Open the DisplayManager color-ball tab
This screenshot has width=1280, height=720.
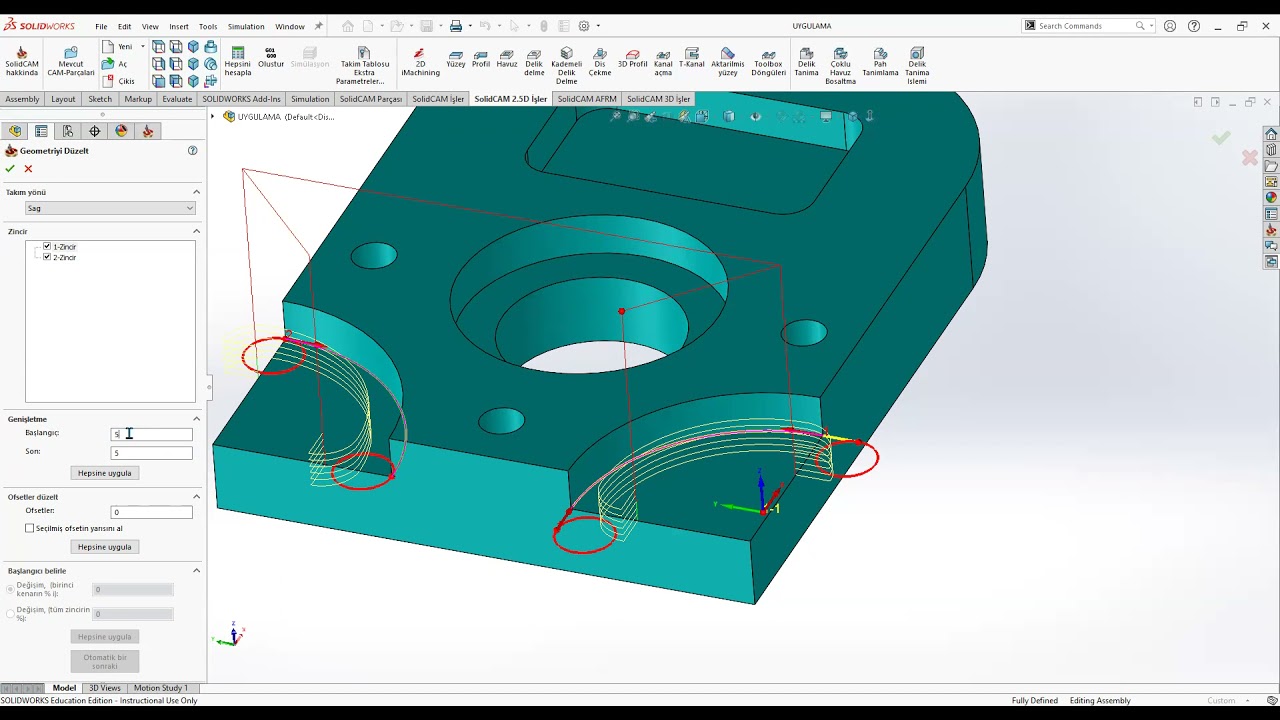[121, 131]
